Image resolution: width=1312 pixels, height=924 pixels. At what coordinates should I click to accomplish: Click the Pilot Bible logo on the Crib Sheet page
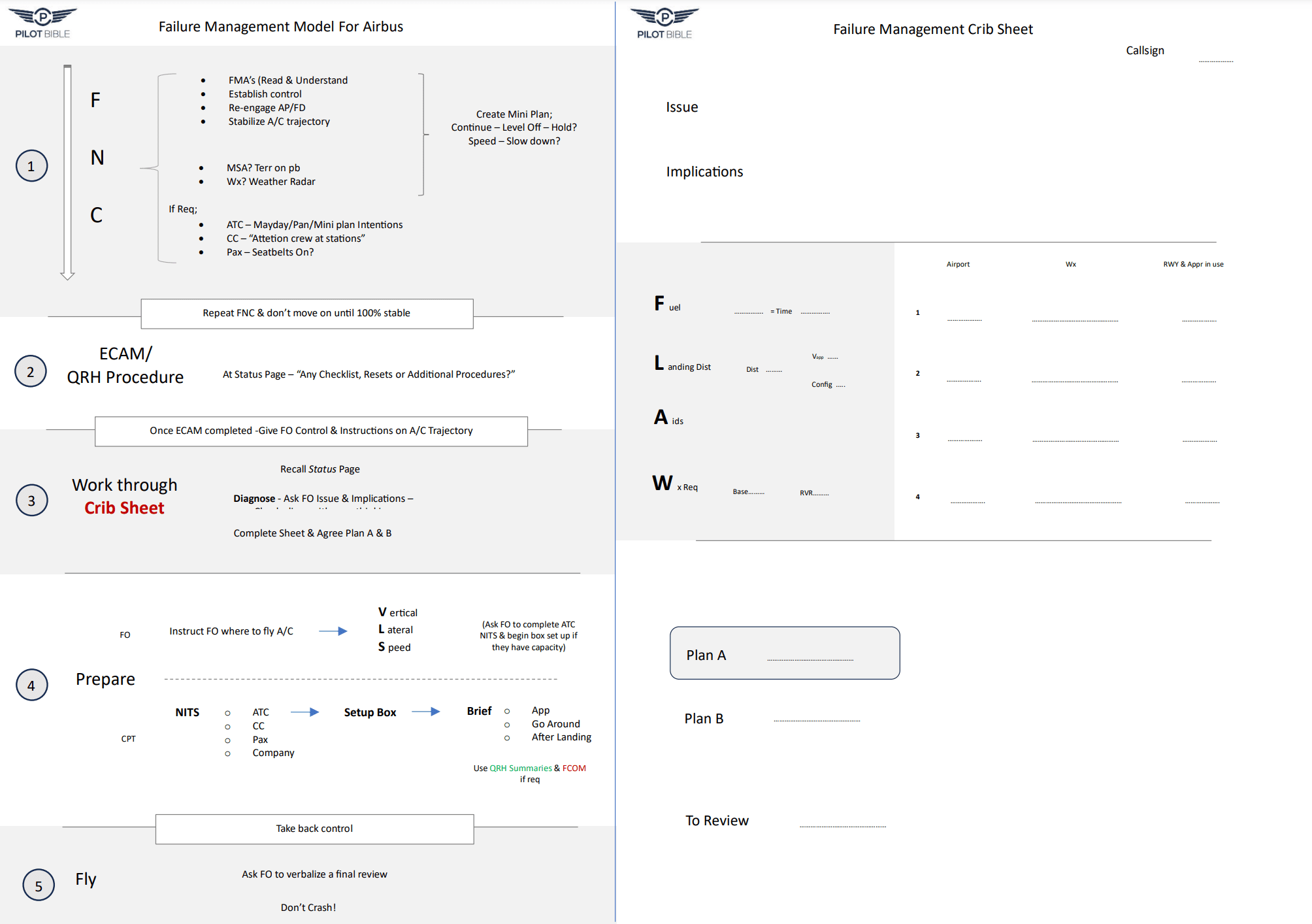(x=664, y=24)
